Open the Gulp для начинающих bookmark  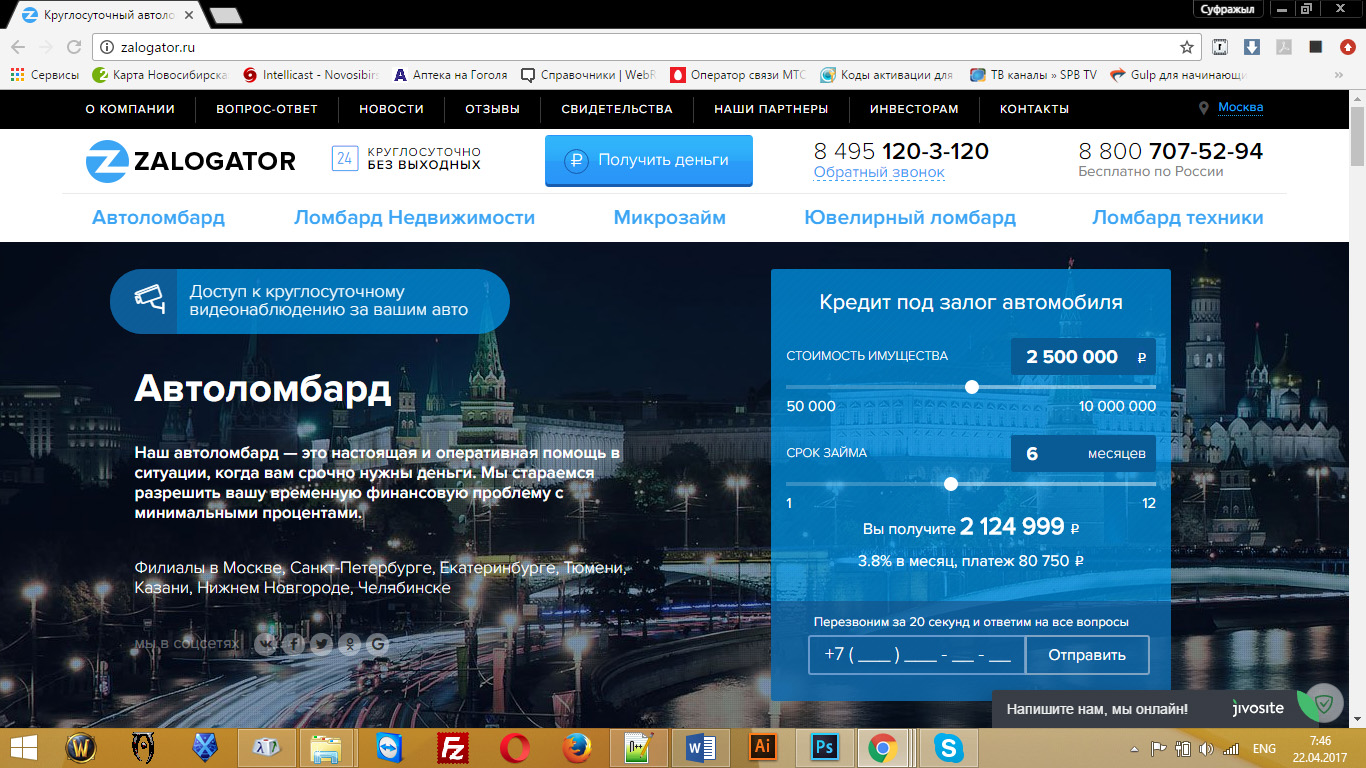[x=1179, y=75]
